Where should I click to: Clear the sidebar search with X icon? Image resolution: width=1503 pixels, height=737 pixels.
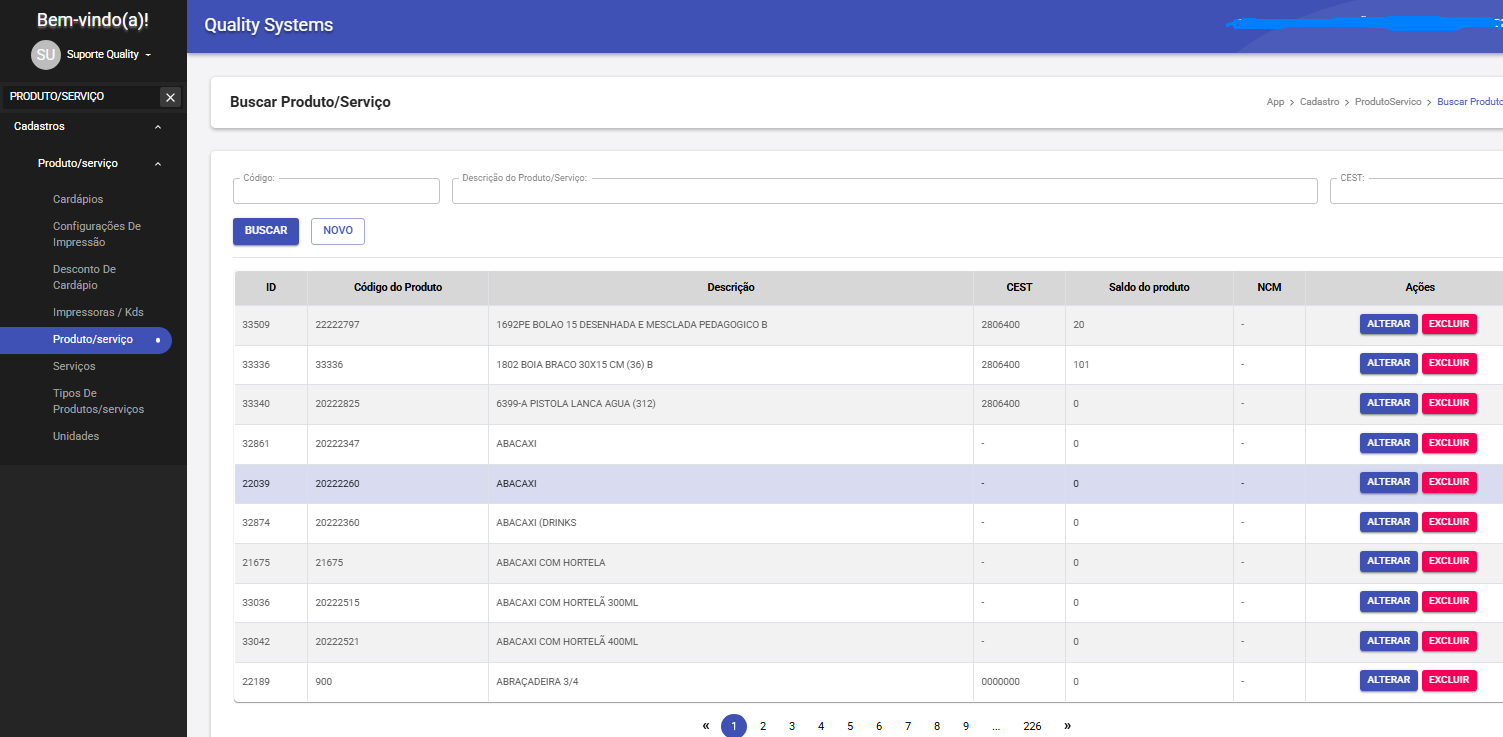[171, 97]
